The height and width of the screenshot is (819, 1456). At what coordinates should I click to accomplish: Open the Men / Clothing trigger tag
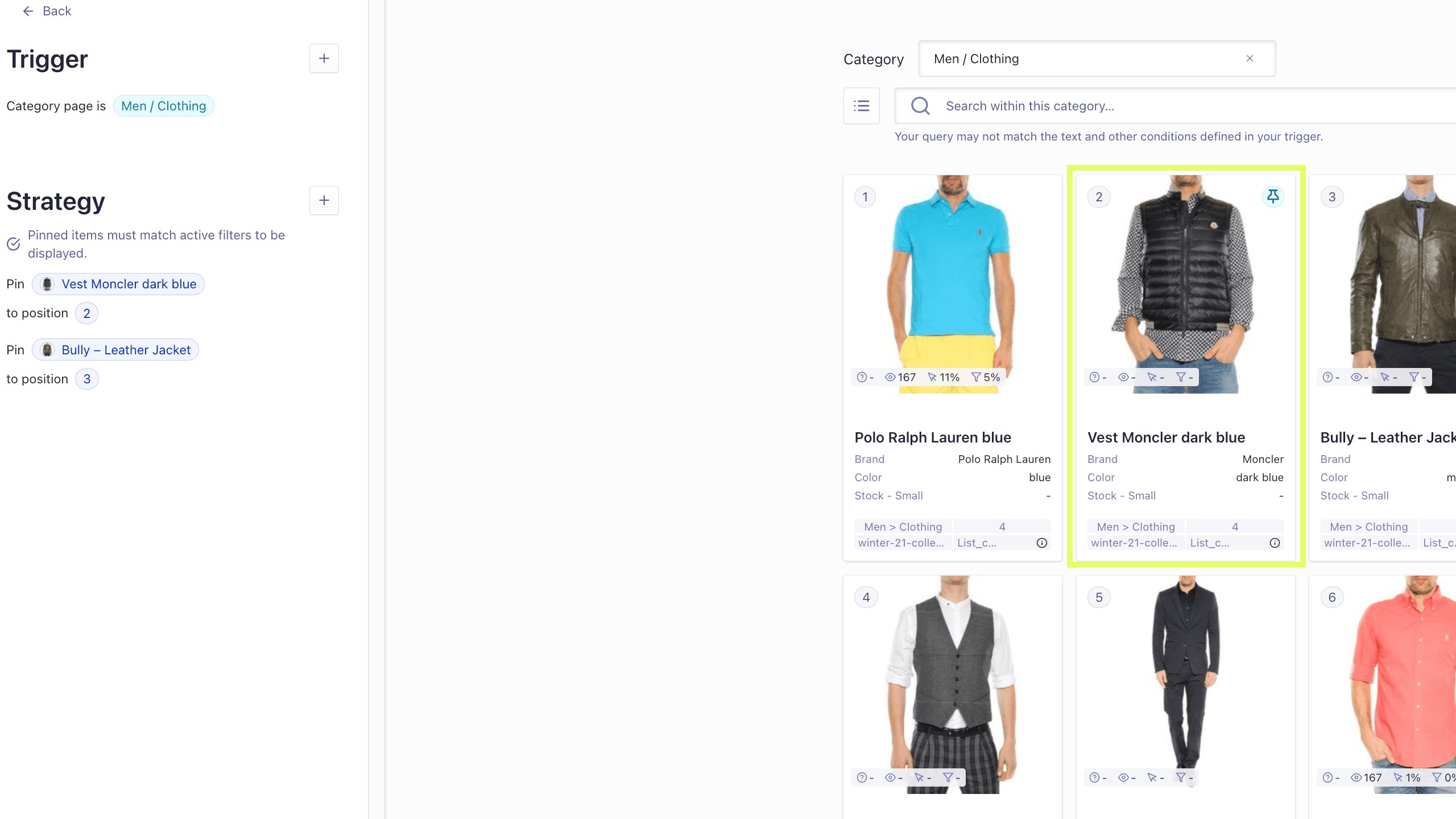click(x=163, y=106)
